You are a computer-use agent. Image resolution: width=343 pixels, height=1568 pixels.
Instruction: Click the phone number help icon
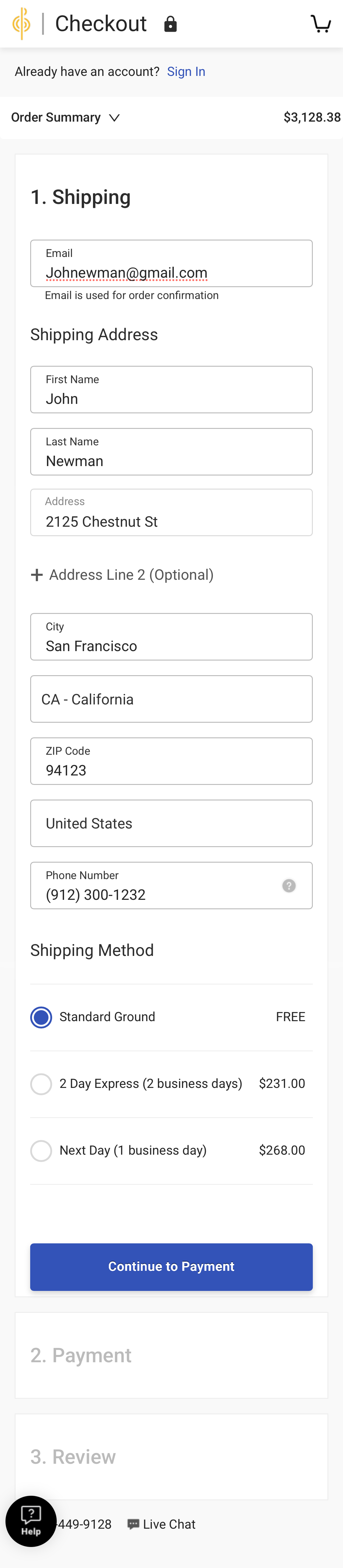(289, 886)
